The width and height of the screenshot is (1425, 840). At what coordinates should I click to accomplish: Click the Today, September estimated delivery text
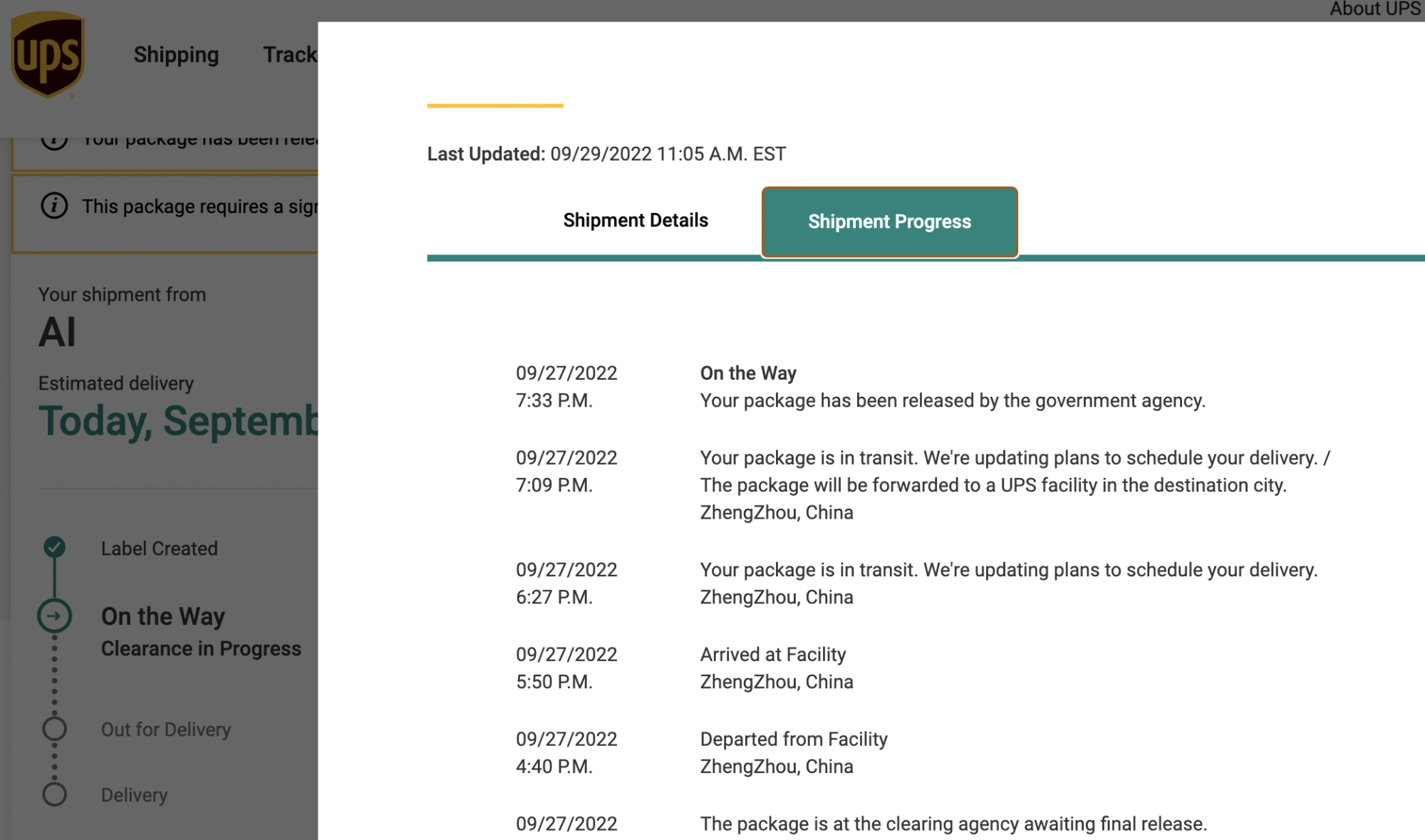(178, 421)
